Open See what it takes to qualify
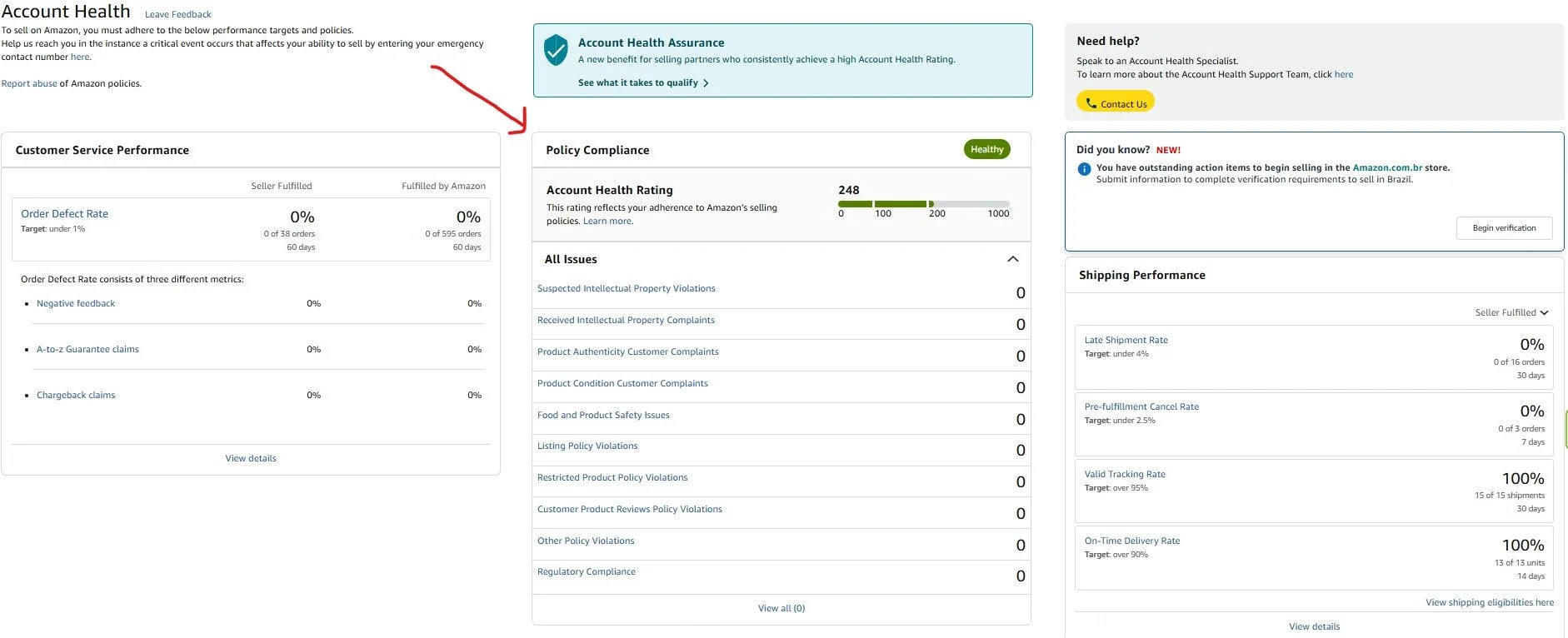This screenshot has width=1568, height=638. tap(643, 82)
